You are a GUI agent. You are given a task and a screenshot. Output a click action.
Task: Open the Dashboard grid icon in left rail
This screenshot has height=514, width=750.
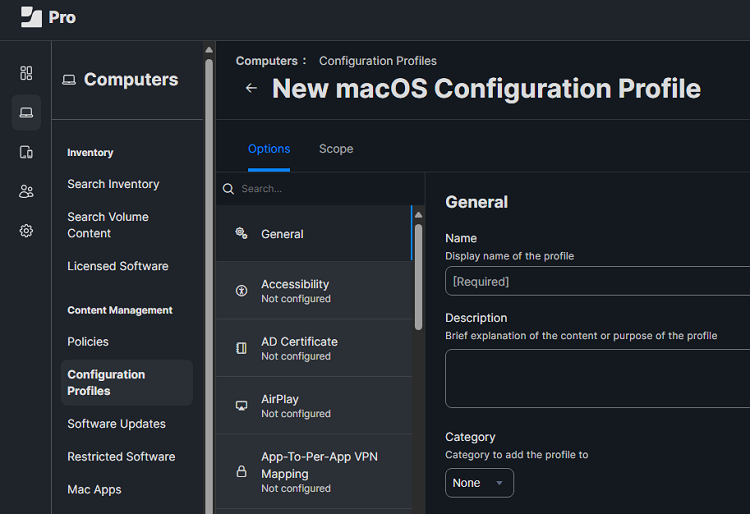point(26,73)
